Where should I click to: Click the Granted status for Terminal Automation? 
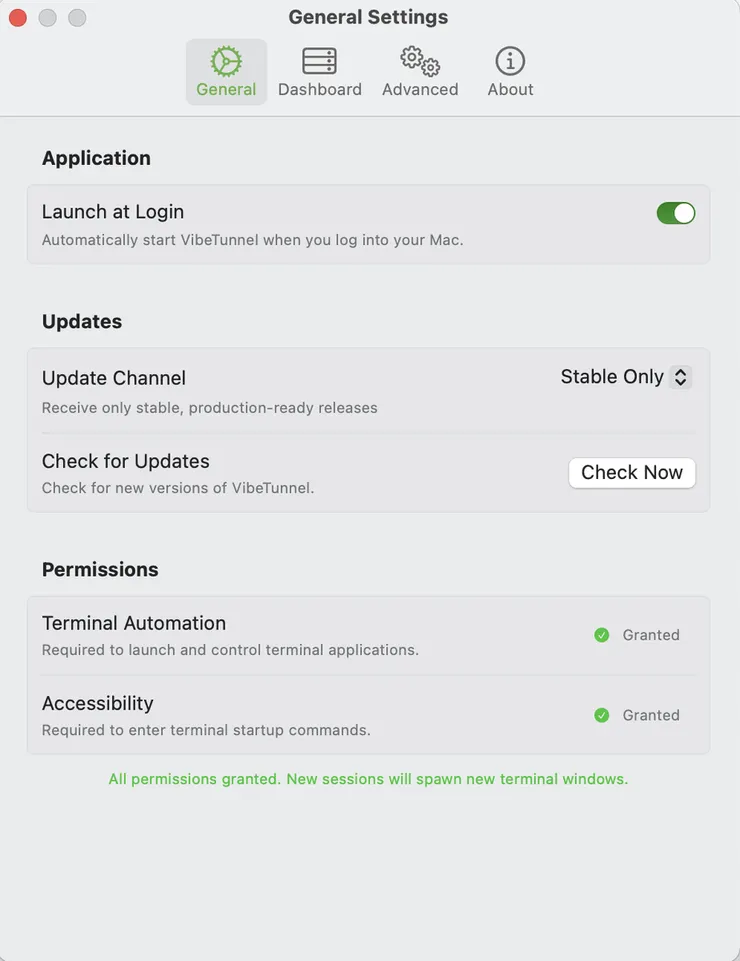click(x=651, y=635)
